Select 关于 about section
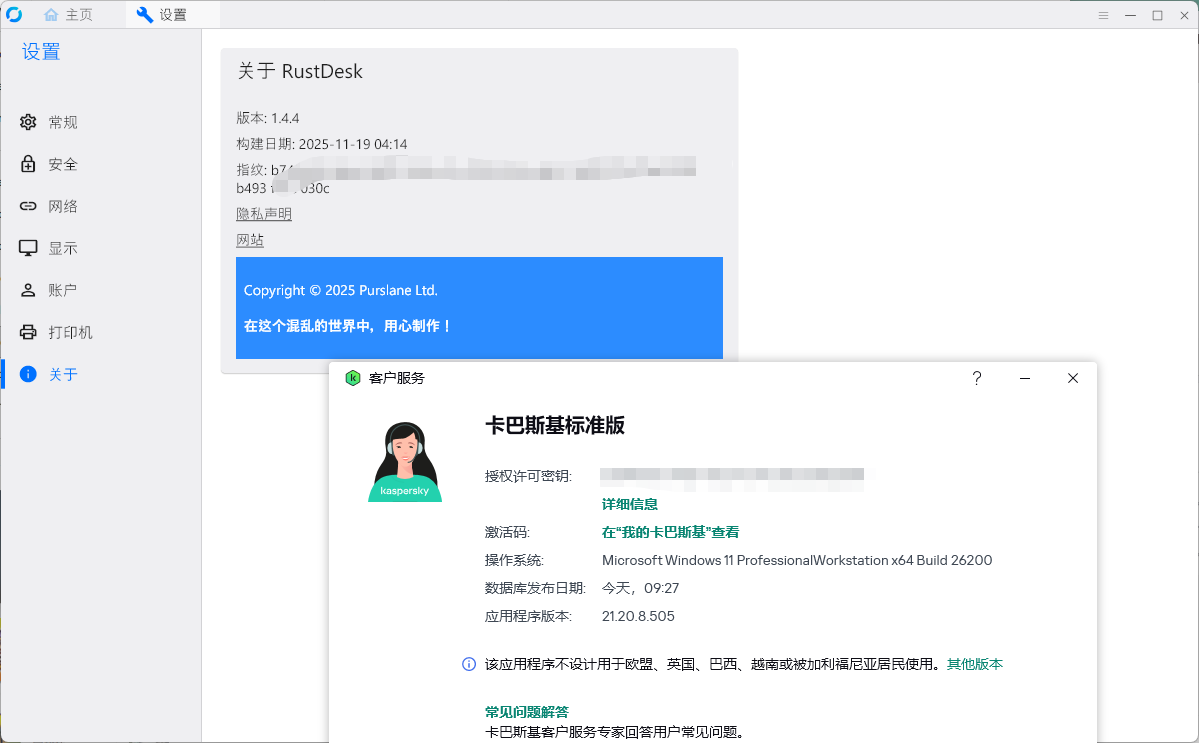Viewport: 1199px width, 743px height. click(63, 375)
